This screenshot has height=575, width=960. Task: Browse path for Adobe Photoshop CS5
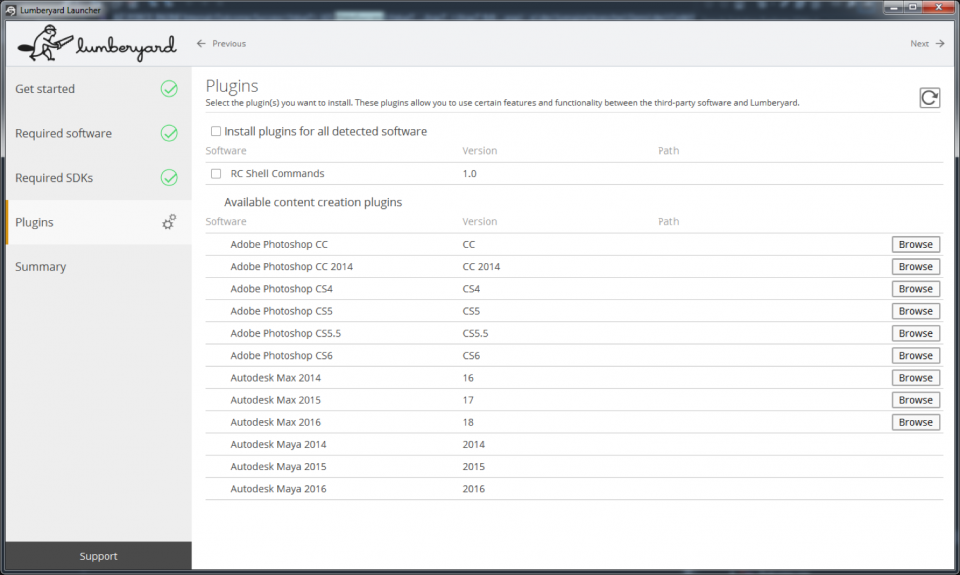[915, 311]
